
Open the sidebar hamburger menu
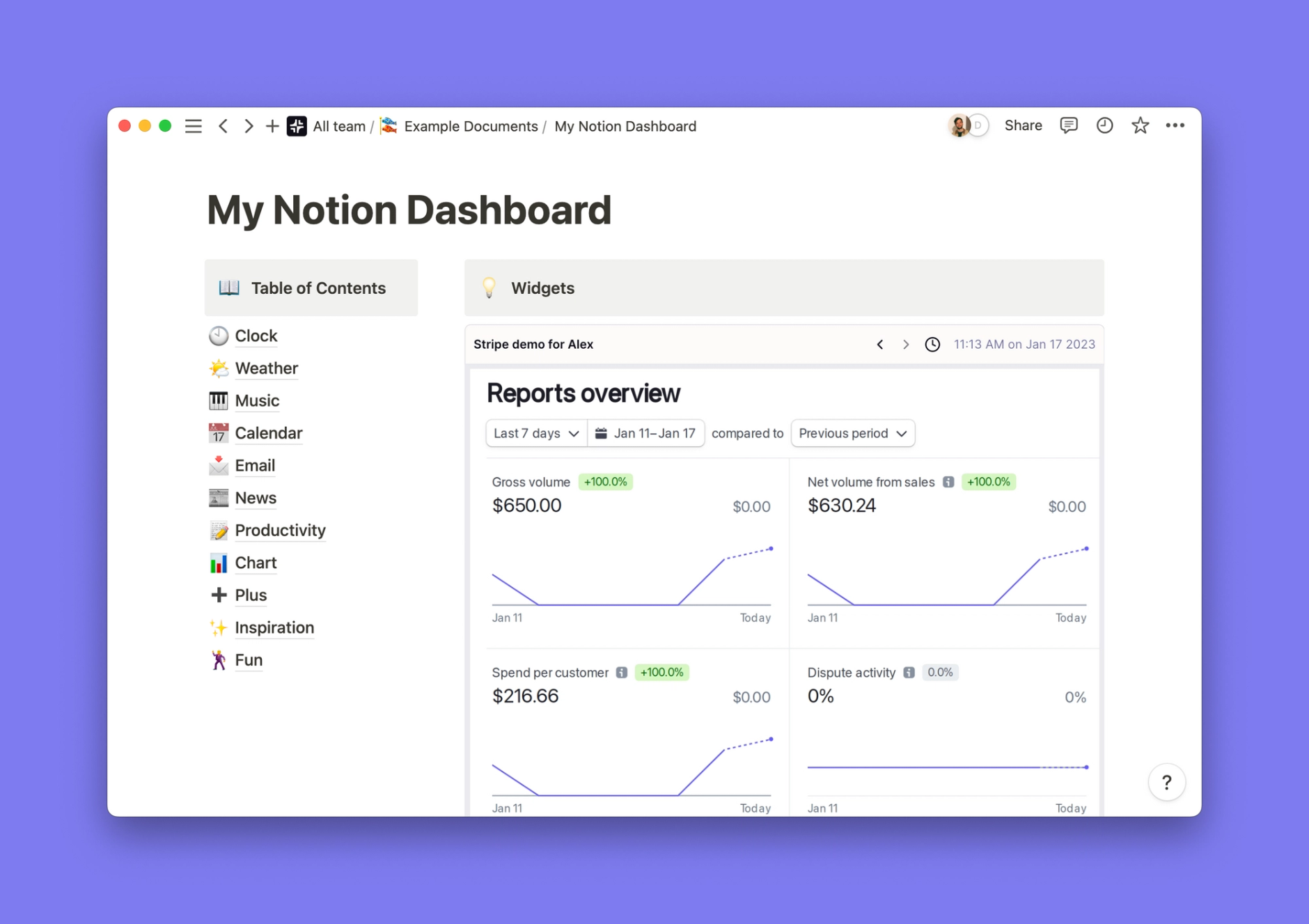point(194,126)
